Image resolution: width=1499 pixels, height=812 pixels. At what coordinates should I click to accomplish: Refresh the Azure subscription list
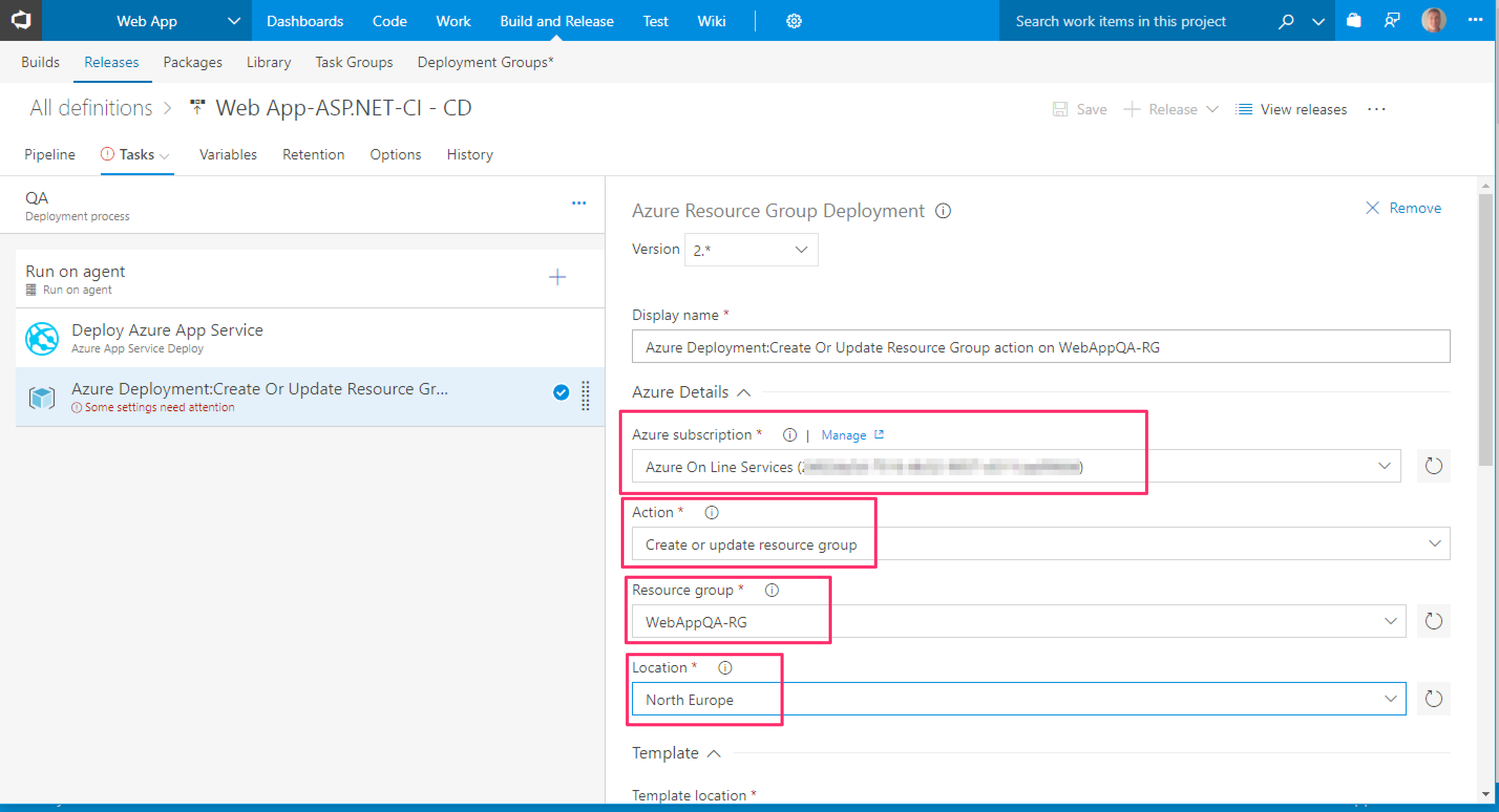[x=1433, y=466]
